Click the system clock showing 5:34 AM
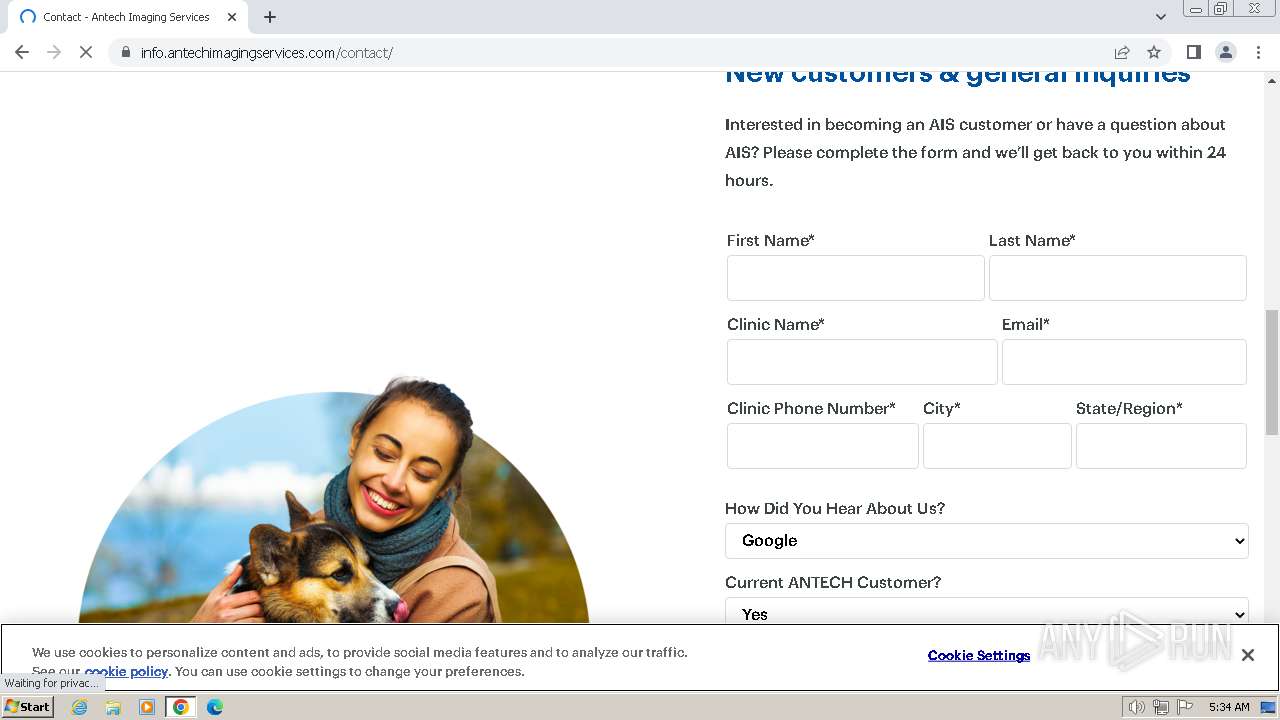The width and height of the screenshot is (1280, 720). (1229, 707)
